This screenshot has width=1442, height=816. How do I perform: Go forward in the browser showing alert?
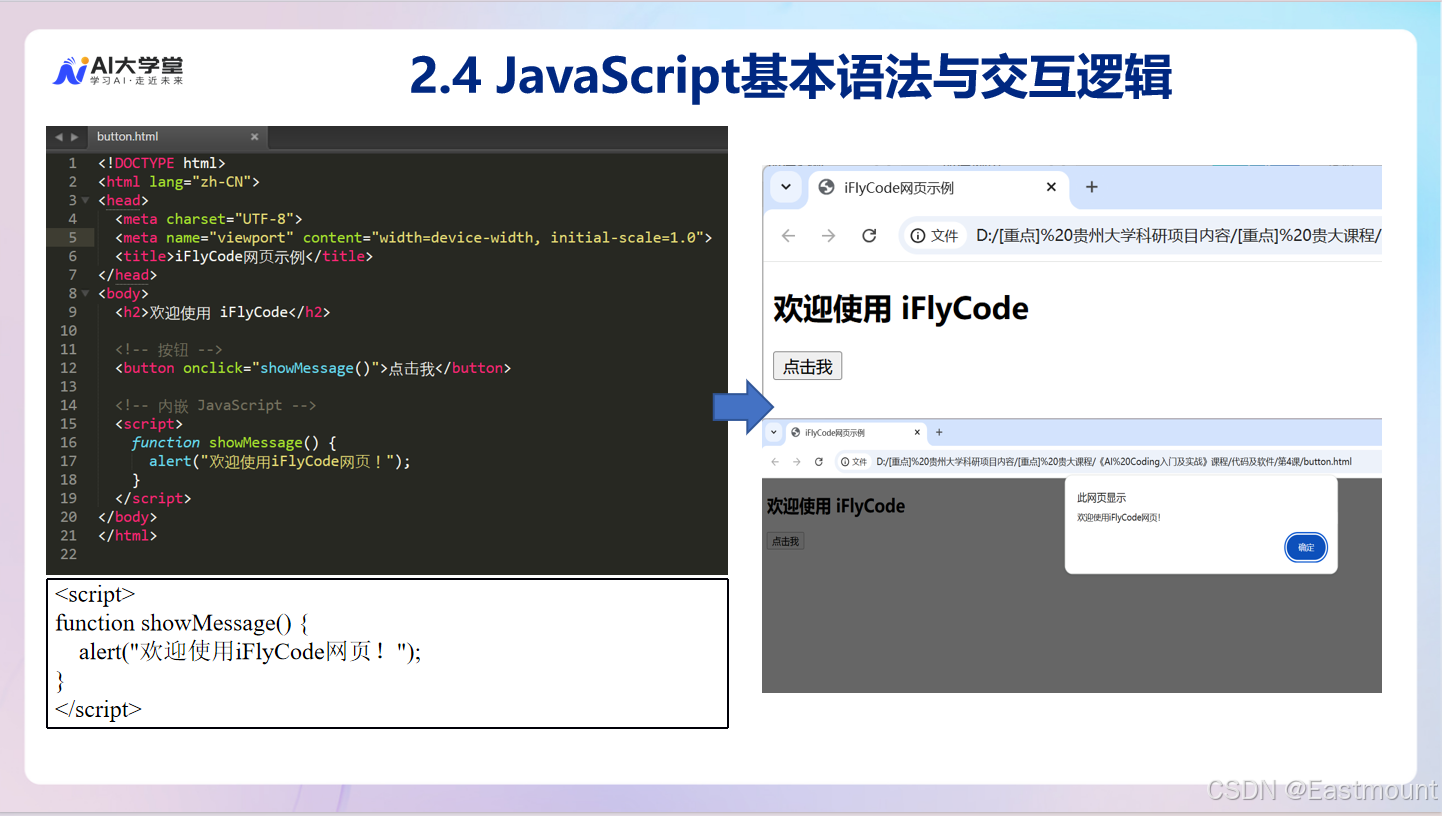[796, 462]
